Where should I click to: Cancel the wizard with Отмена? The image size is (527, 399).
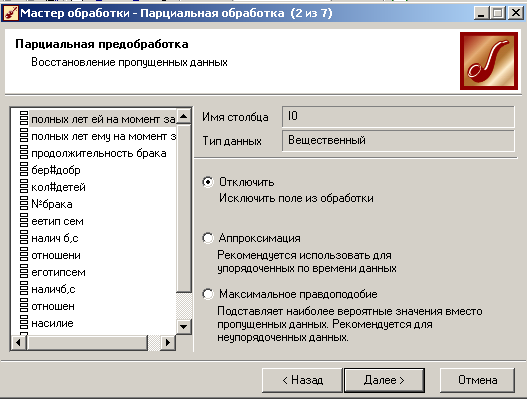(477, 380)
